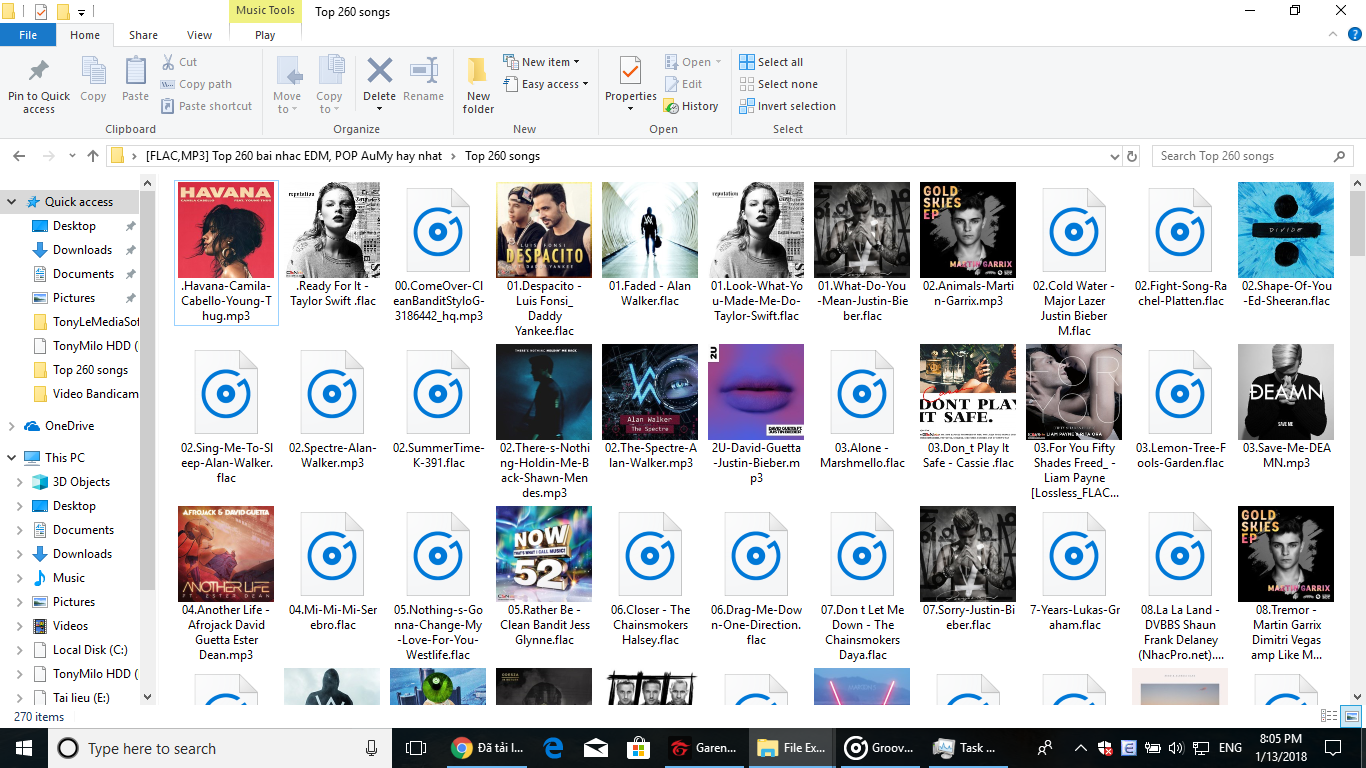This screenshot has height=768, width=1366.
Task: Click the Task View taskbar icon
Action: [x=415, y=748]
